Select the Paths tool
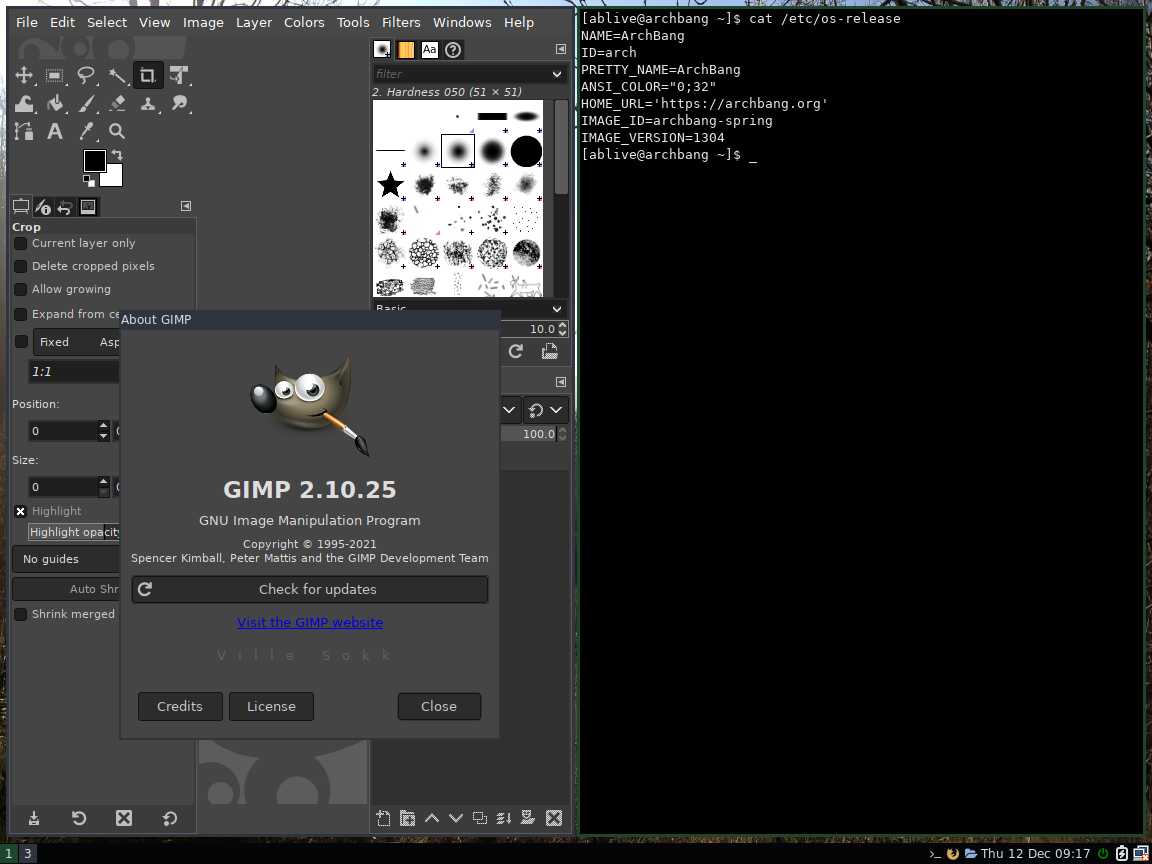 point(24,132)
